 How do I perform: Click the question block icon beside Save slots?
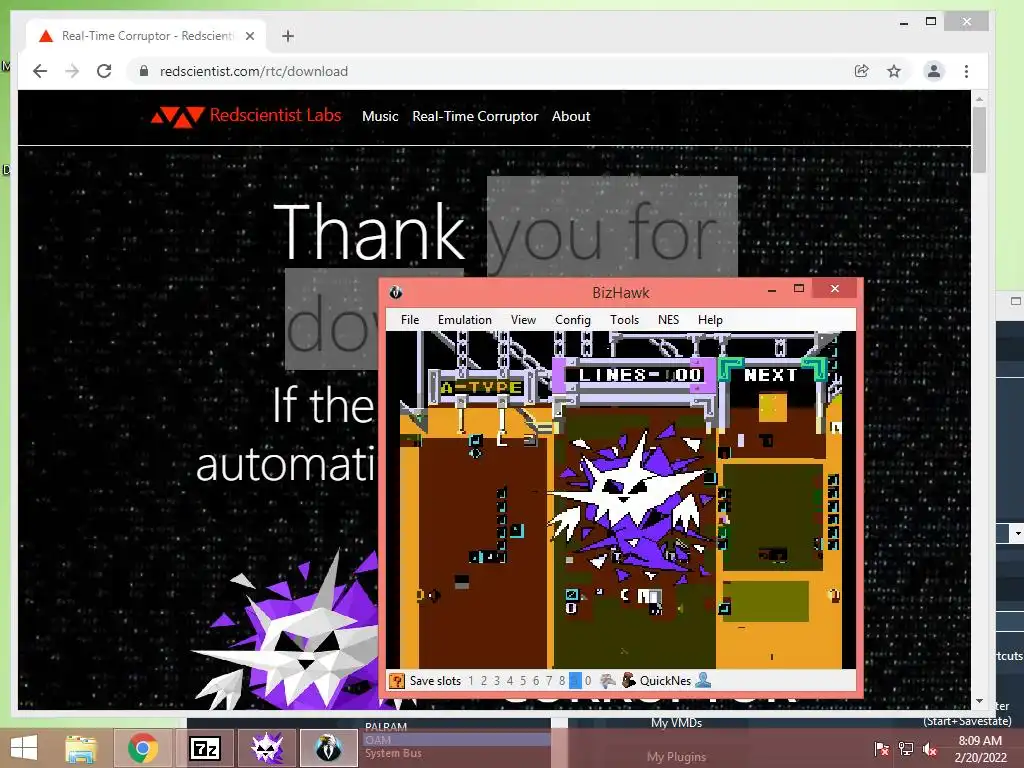396,680
